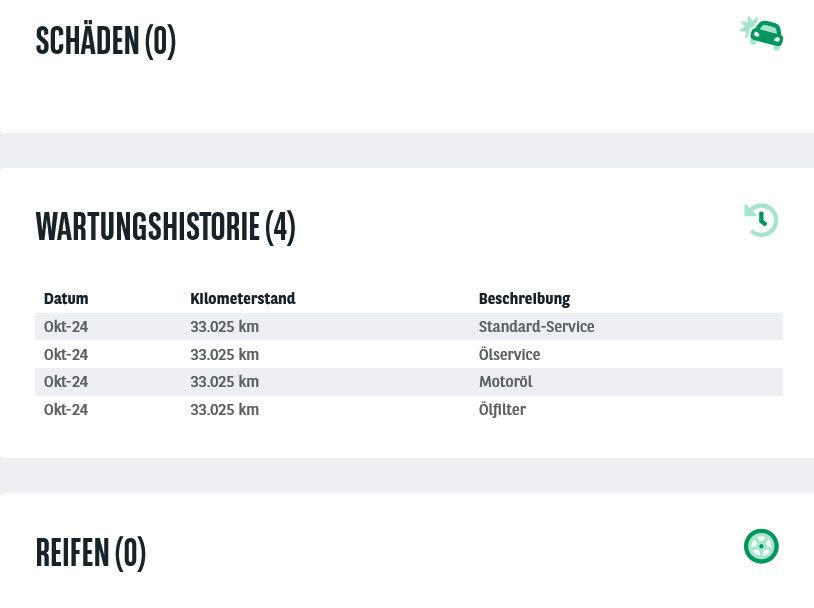The image size is (814, 608).
Task: Click the 33.025 km value in Standard-Service row
Action: 224,327
